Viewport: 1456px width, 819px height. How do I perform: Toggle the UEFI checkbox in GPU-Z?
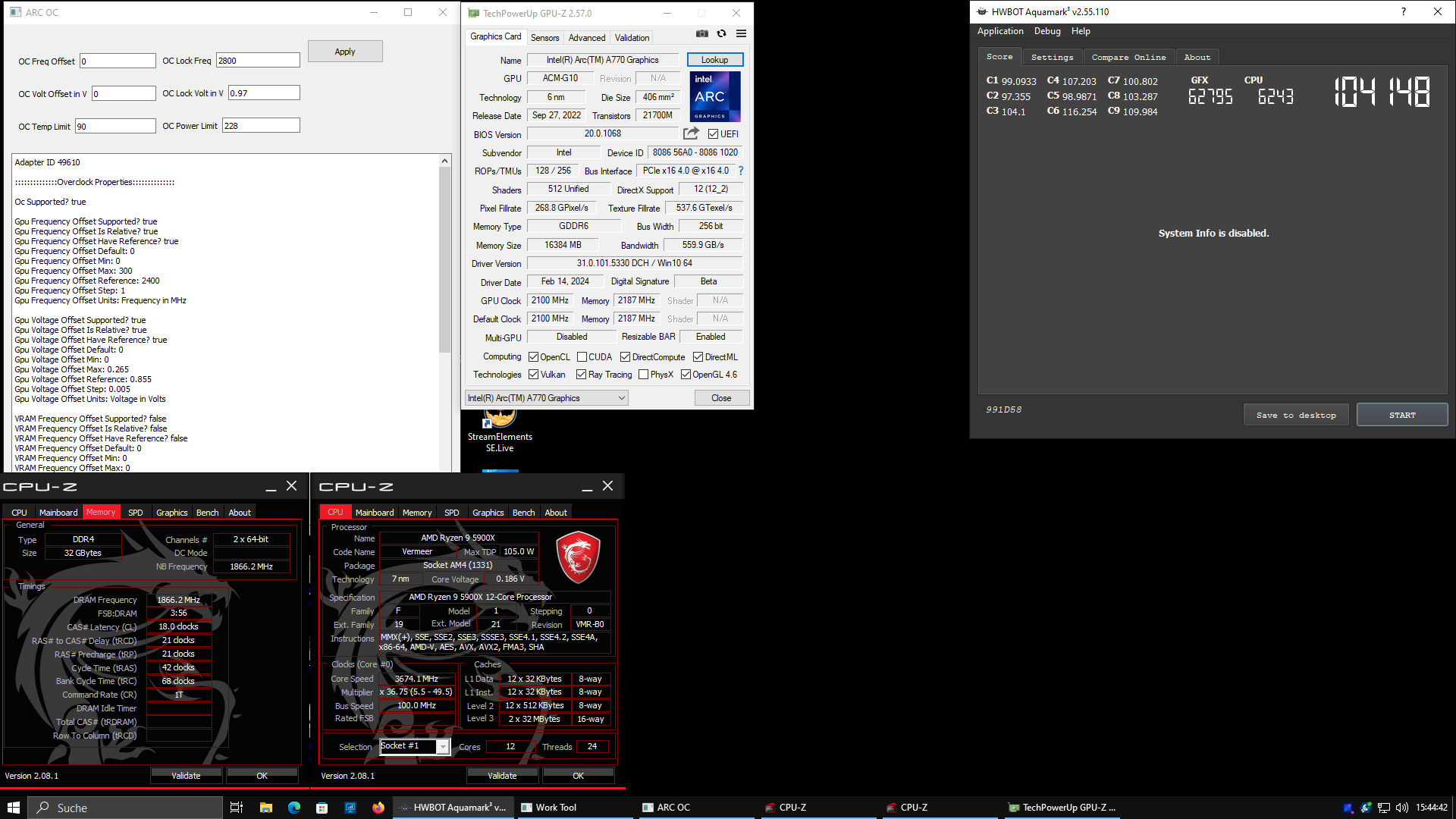pos(714,134)
